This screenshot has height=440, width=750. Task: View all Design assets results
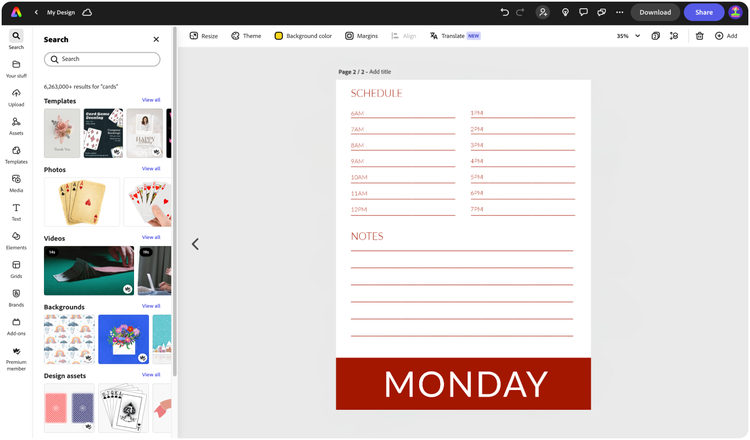(151, 374)
